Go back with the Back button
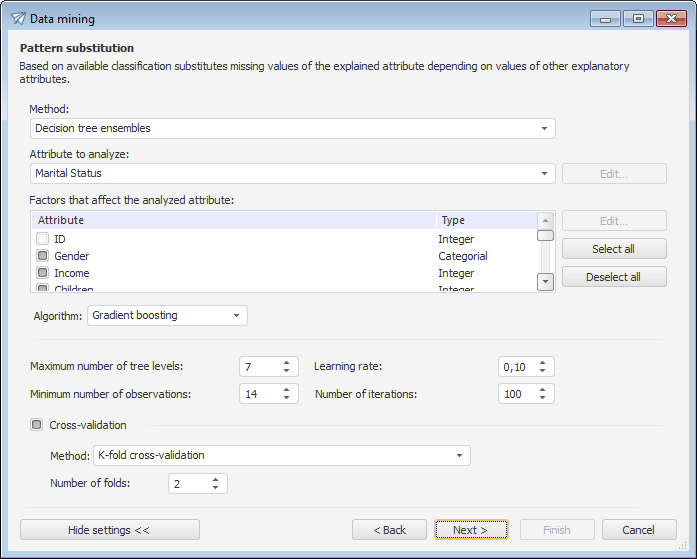Viewport: 697px width, 559px height. point(389,530)
